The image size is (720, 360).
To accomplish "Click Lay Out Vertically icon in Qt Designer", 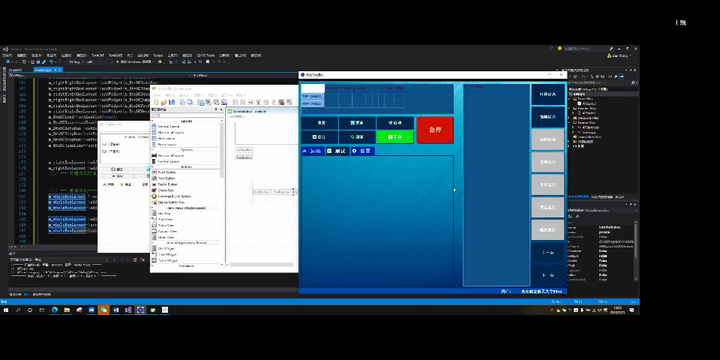I will coord(242,102).
